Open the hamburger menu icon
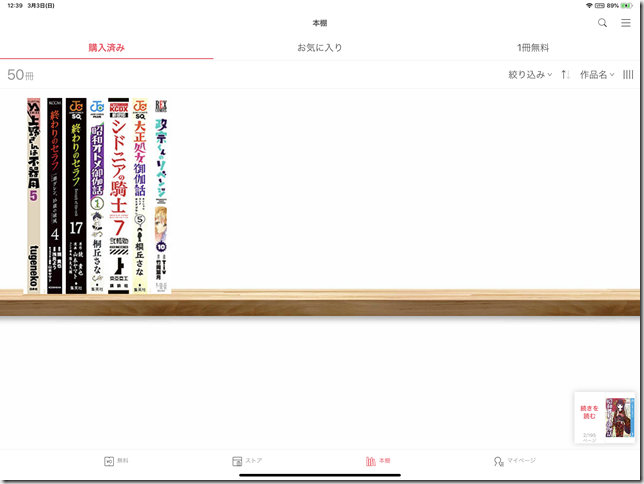 pos(626,23)
